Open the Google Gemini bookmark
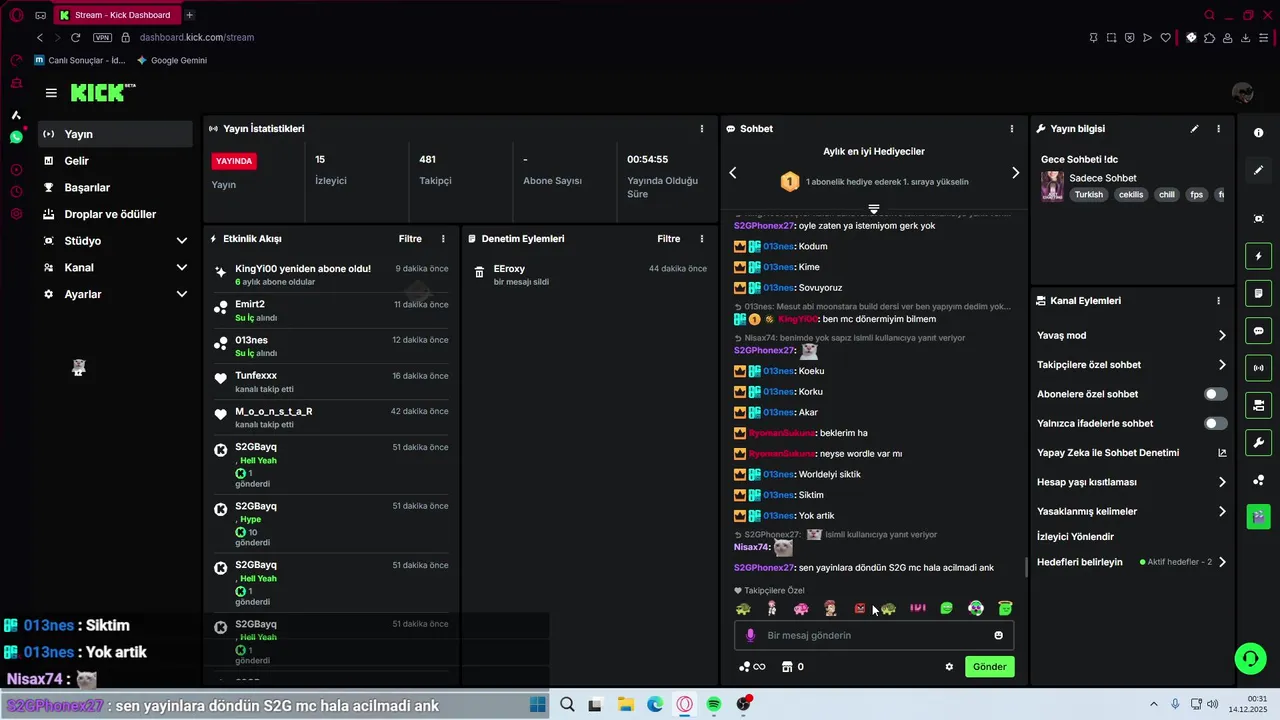 click(172, 60)
